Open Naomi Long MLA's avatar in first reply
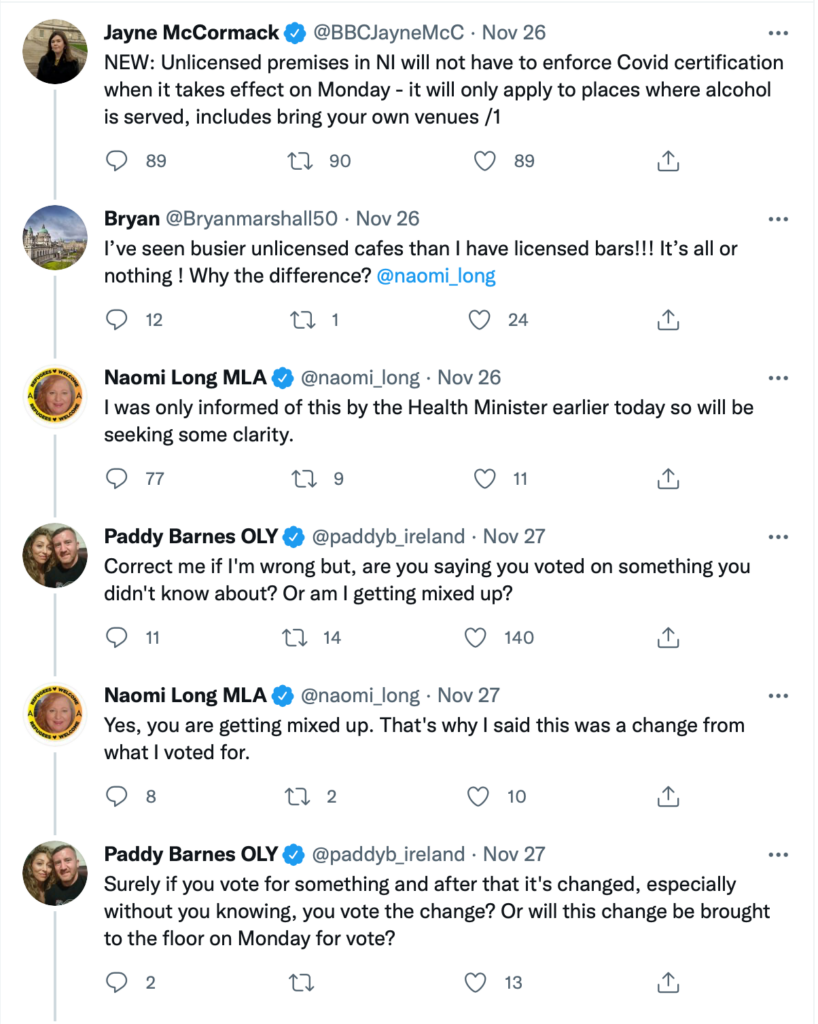Image resolution: width=818 pixels, height=1024 pixels. [x=55, y=396]
